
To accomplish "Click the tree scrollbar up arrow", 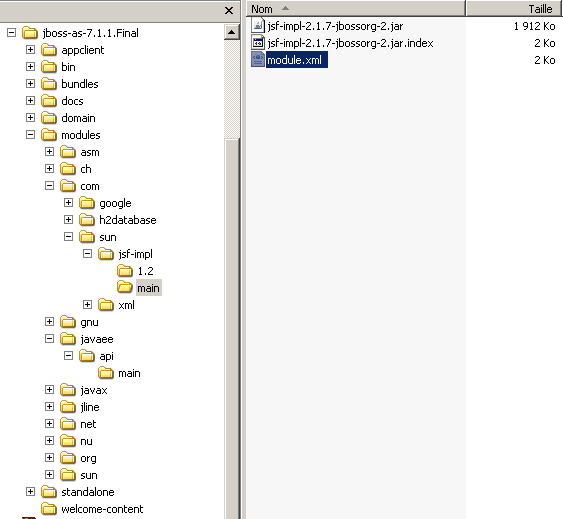I will pyautogui.click(x=232, y=32).
